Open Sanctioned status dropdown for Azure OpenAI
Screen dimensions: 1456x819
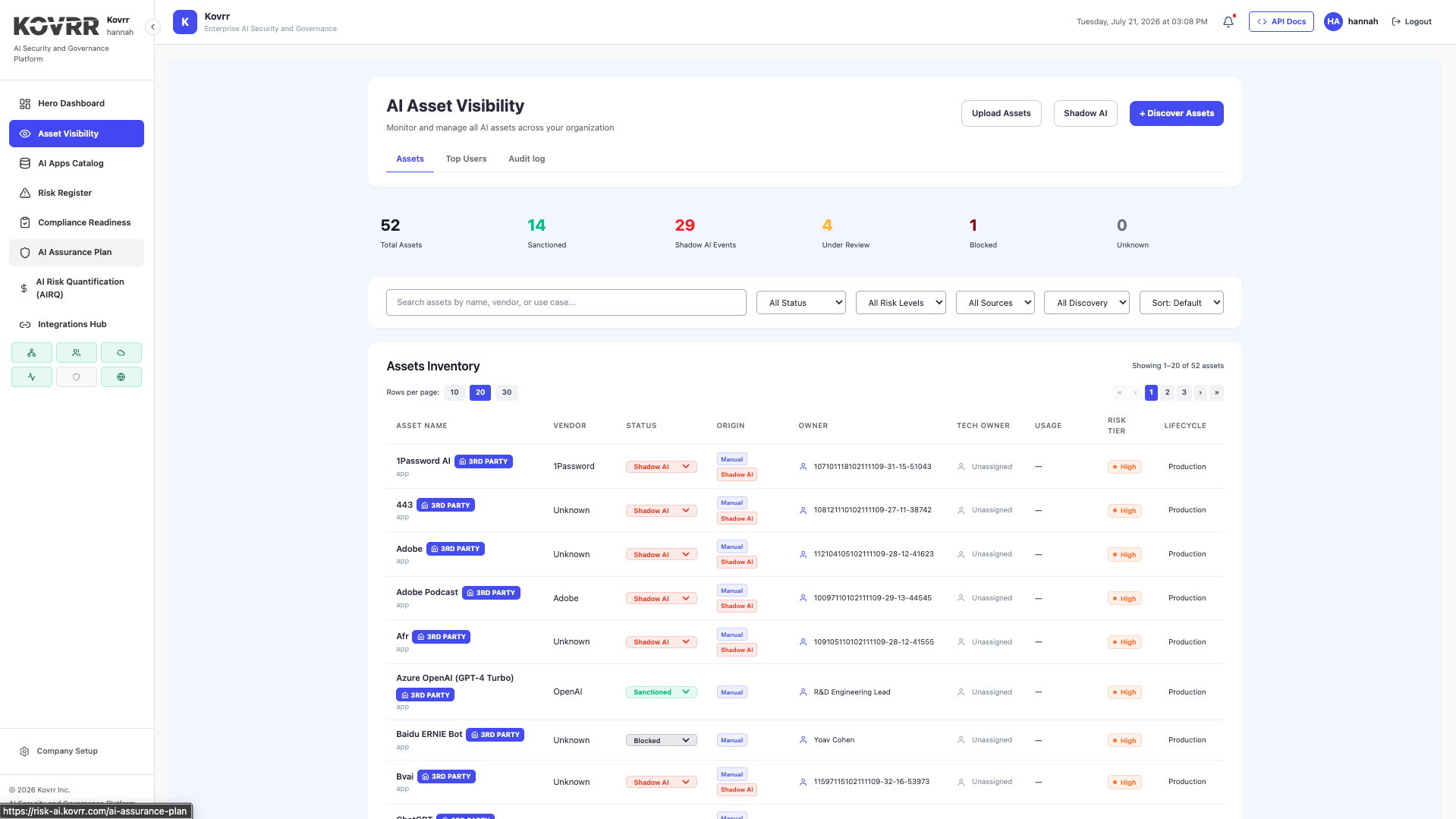click(x=662, y=692)
